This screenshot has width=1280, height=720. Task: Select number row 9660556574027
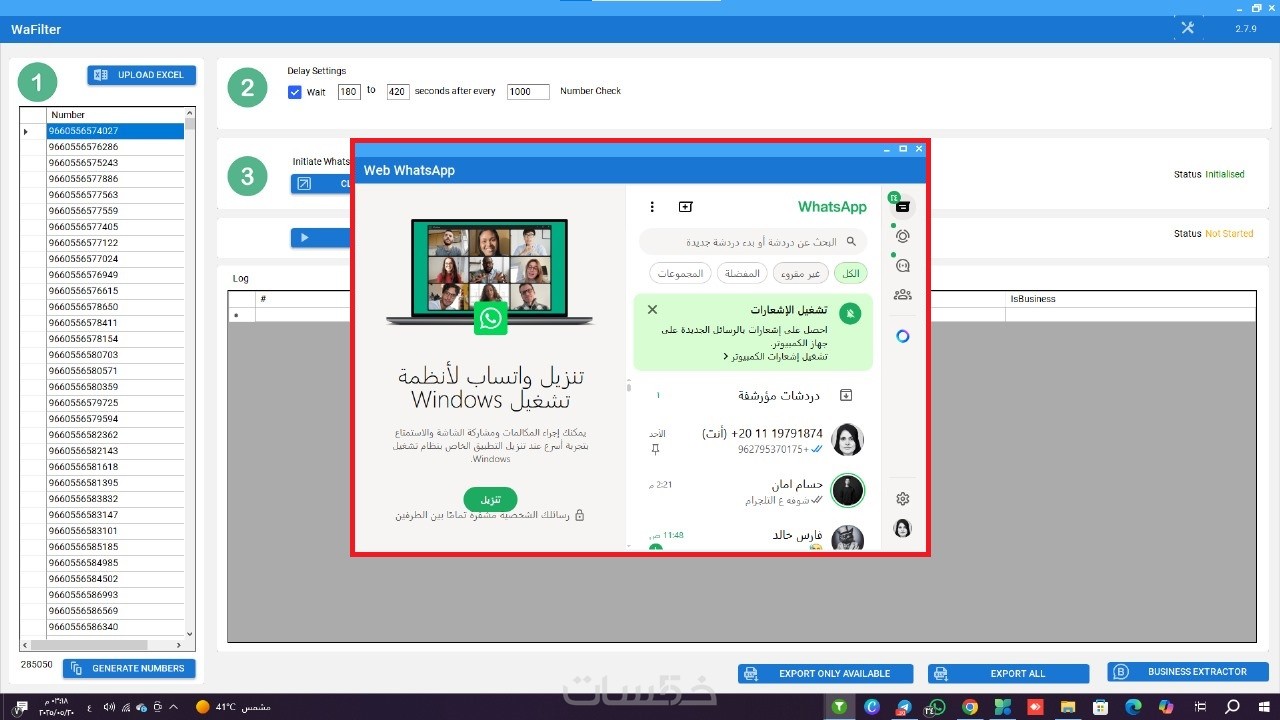(x=115, y=131)
